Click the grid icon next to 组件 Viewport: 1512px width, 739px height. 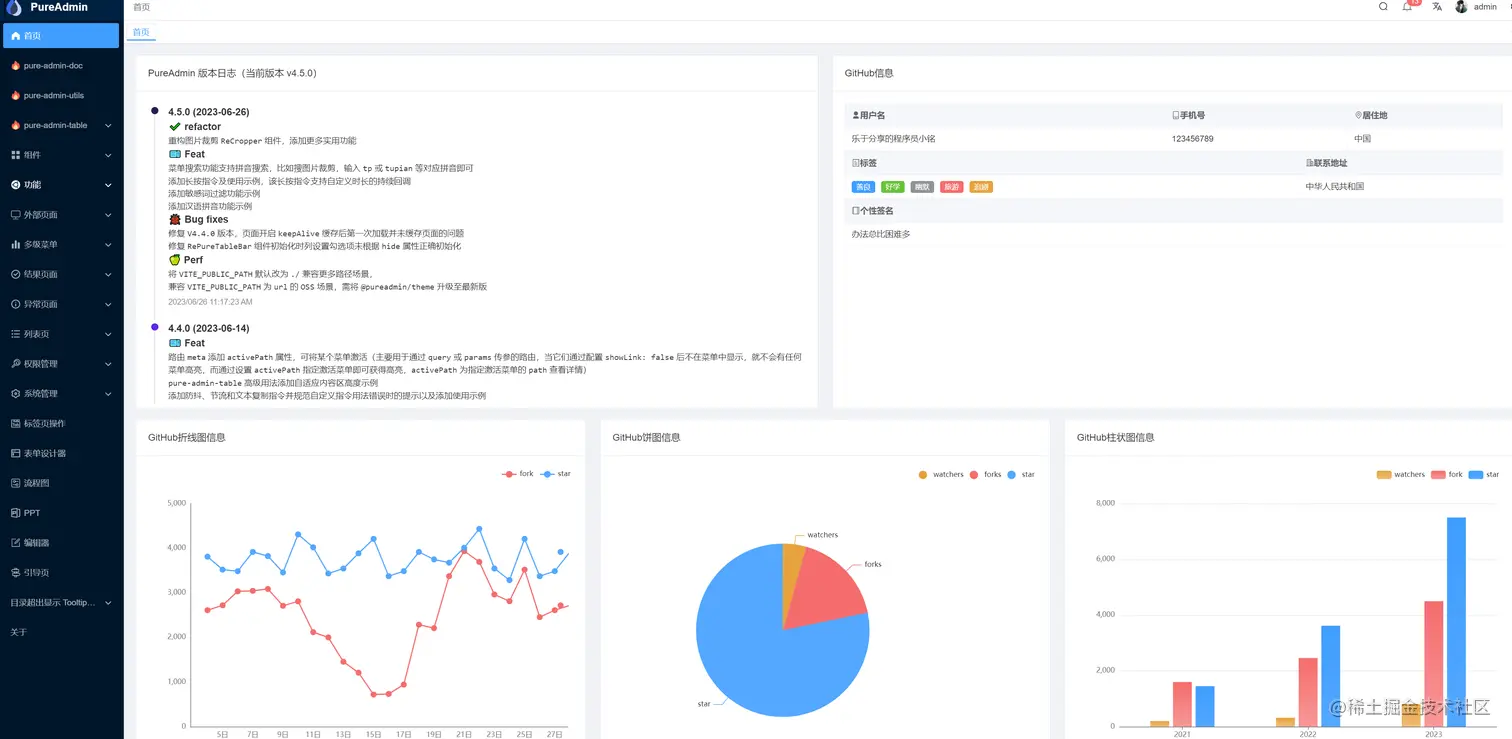[15, 155]
